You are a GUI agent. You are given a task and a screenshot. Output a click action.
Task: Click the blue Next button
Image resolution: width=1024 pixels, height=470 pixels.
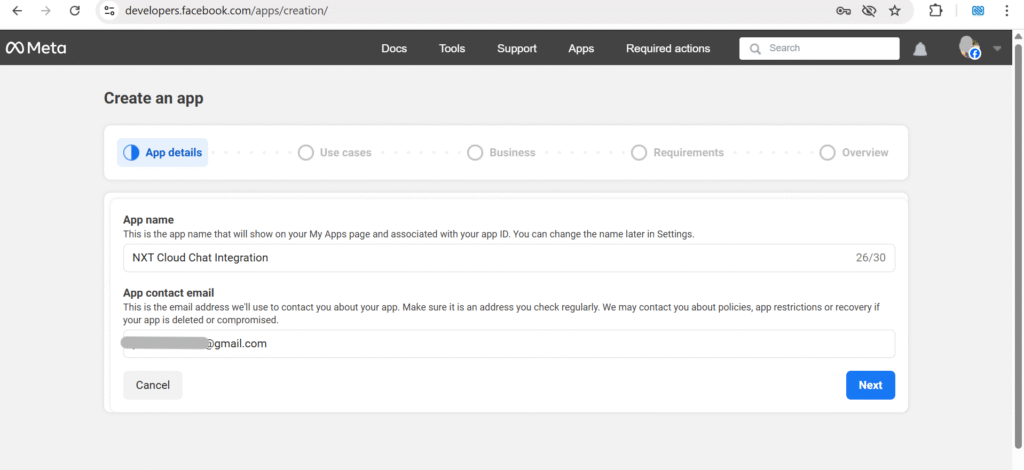869,385
